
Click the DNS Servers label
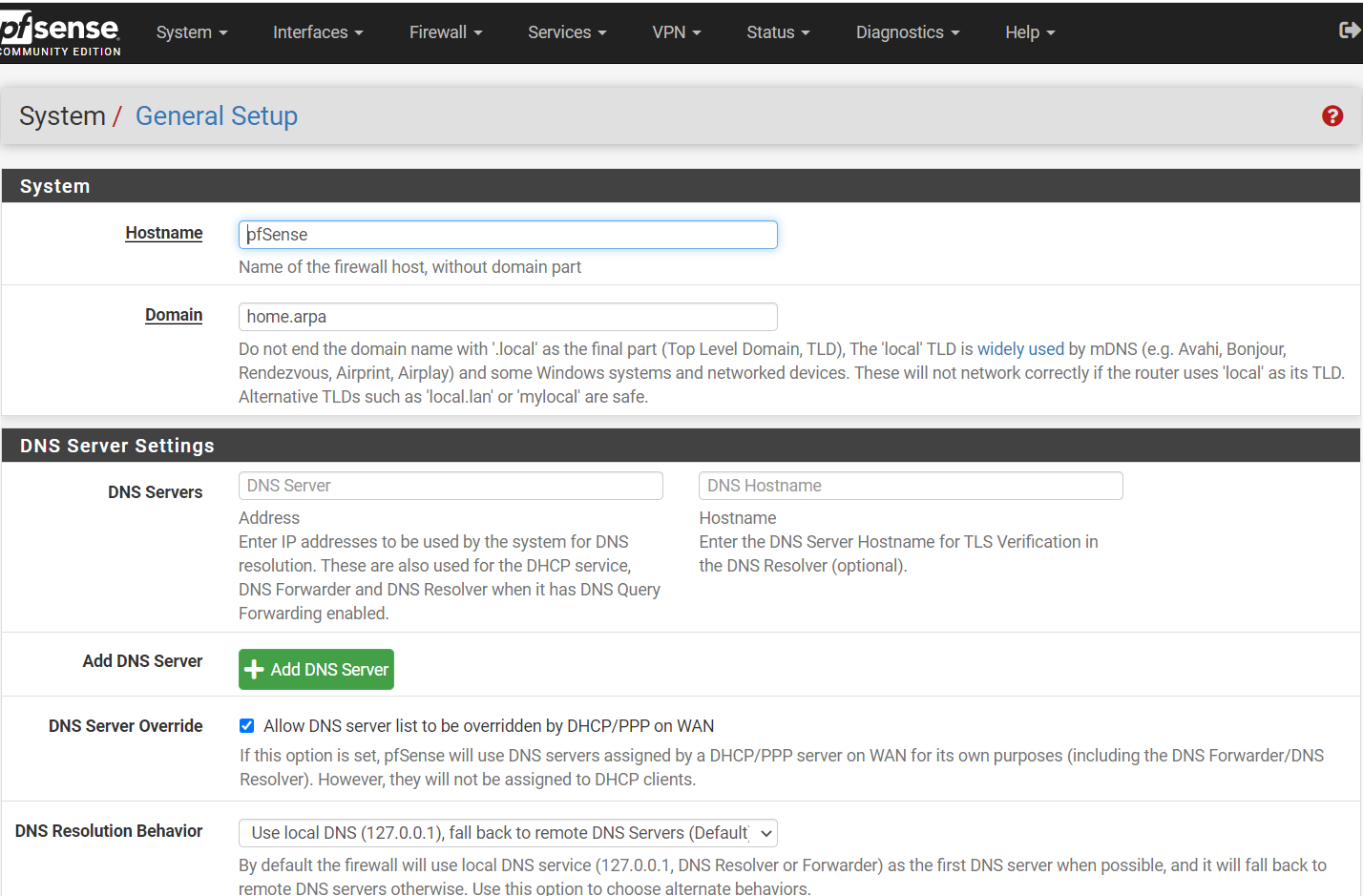(x=155, y=492)
